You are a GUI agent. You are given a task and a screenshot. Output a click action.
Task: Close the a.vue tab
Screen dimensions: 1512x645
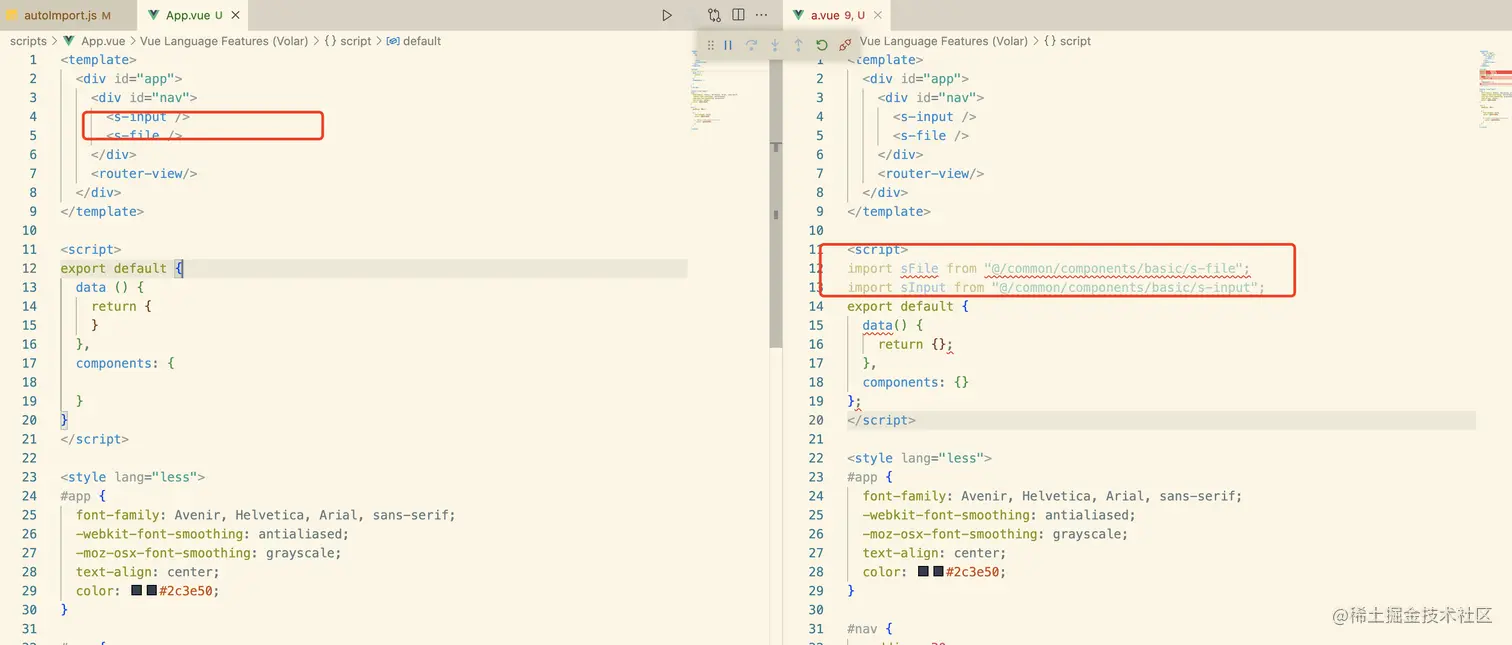[878, 15]
